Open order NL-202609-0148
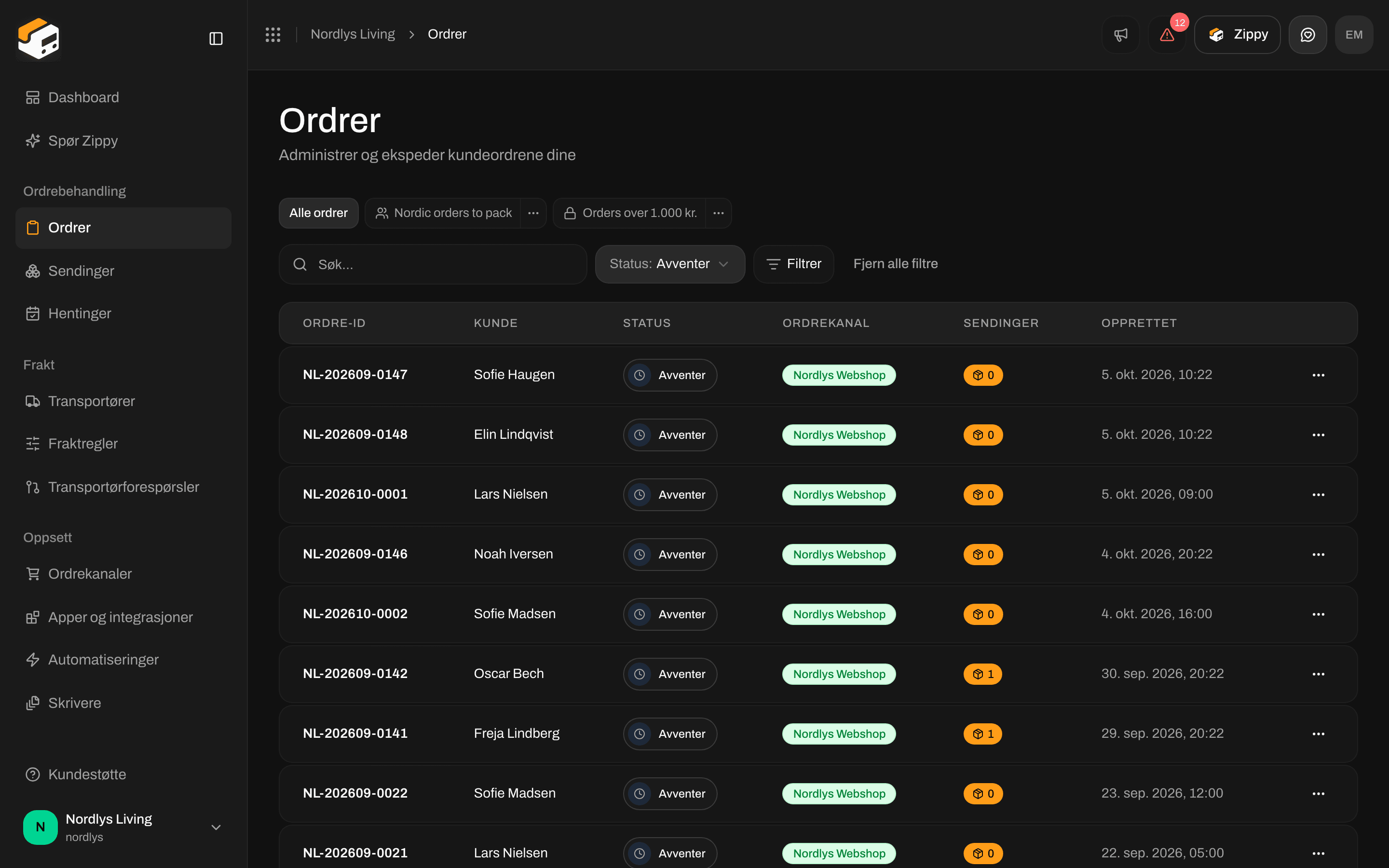 tap(355, 434)
